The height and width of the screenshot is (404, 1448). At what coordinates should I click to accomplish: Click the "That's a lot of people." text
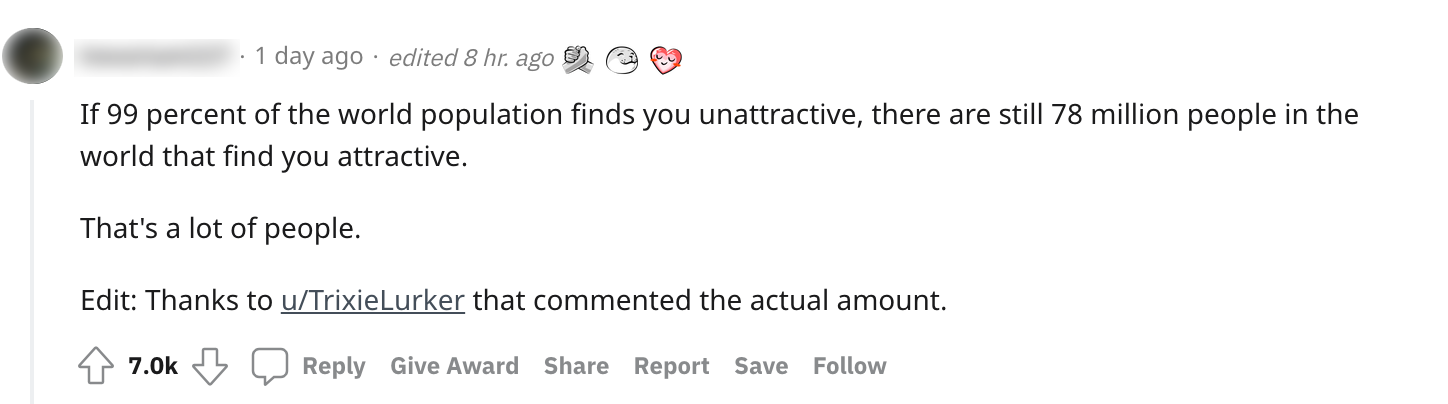(x=220, y=229)
